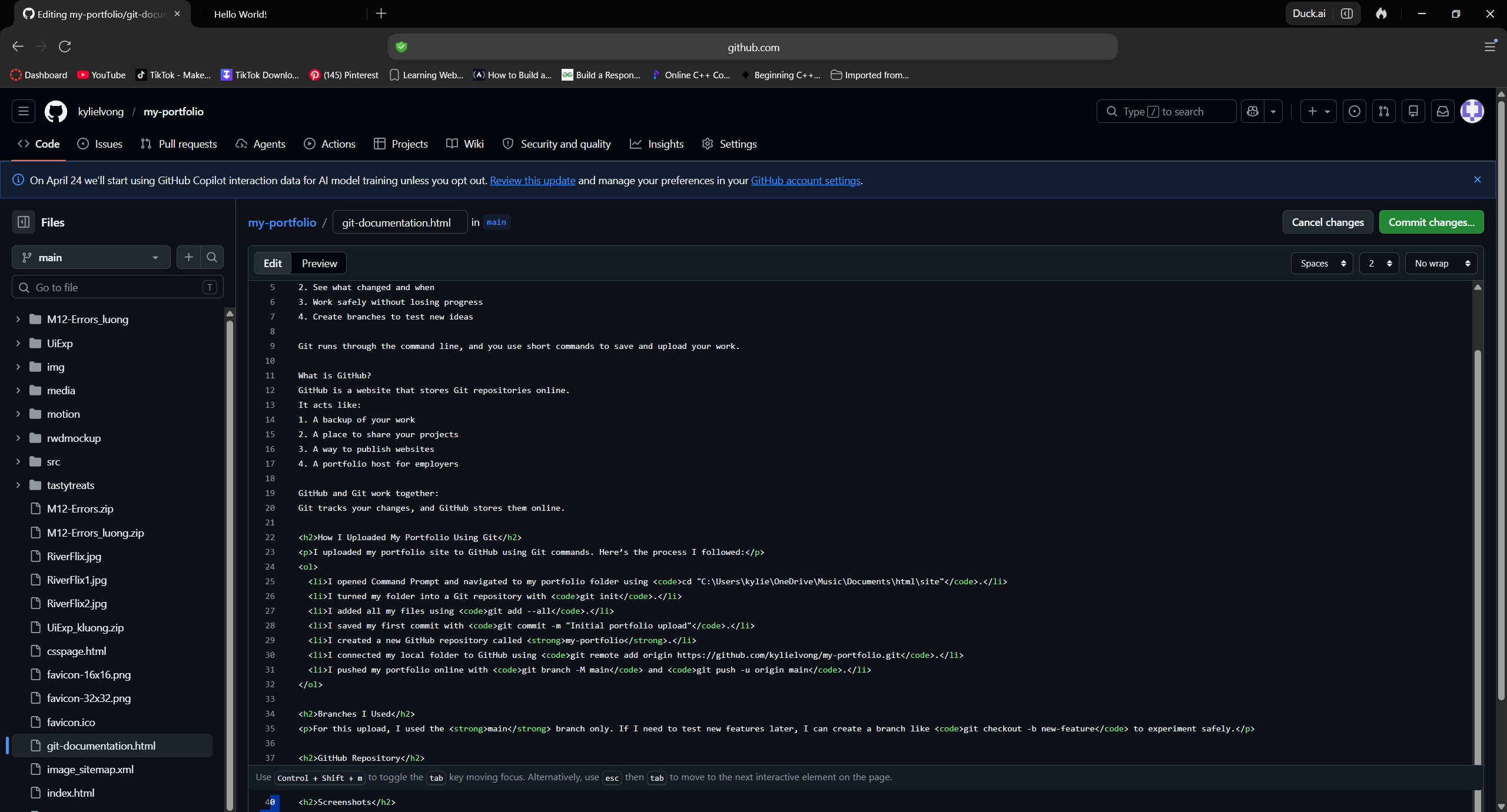The width and height of the screenshot is (1507, 812).
Task: Open the notifications inbox icon
Action: coord(1442,111)
